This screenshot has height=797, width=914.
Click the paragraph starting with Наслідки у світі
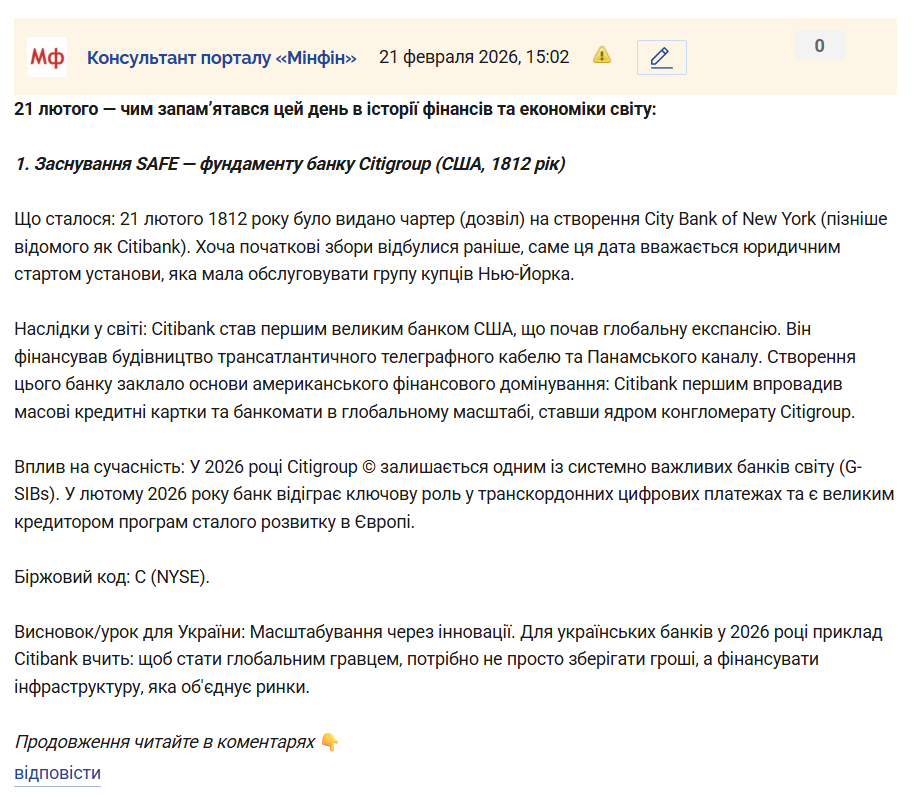coord(435,371)
